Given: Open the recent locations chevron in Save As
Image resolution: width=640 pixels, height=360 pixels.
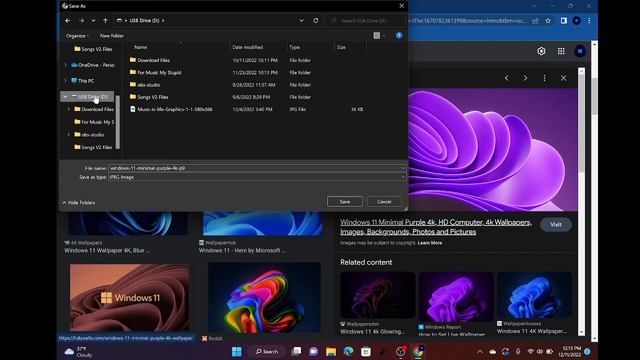Looking at the screenshot, I should coord(93,20).
